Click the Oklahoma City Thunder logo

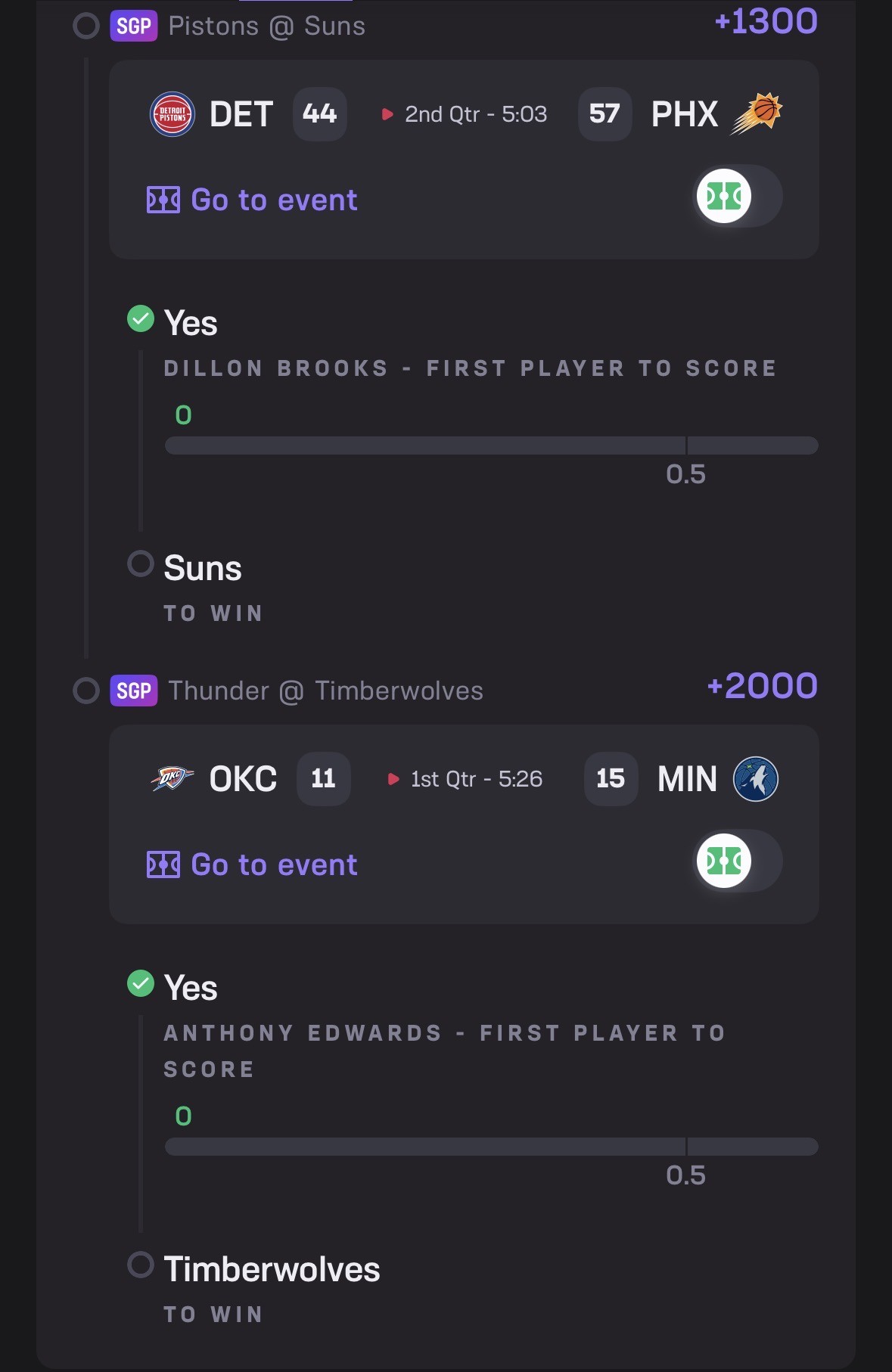pyautogui.click(x=172, y=778)
